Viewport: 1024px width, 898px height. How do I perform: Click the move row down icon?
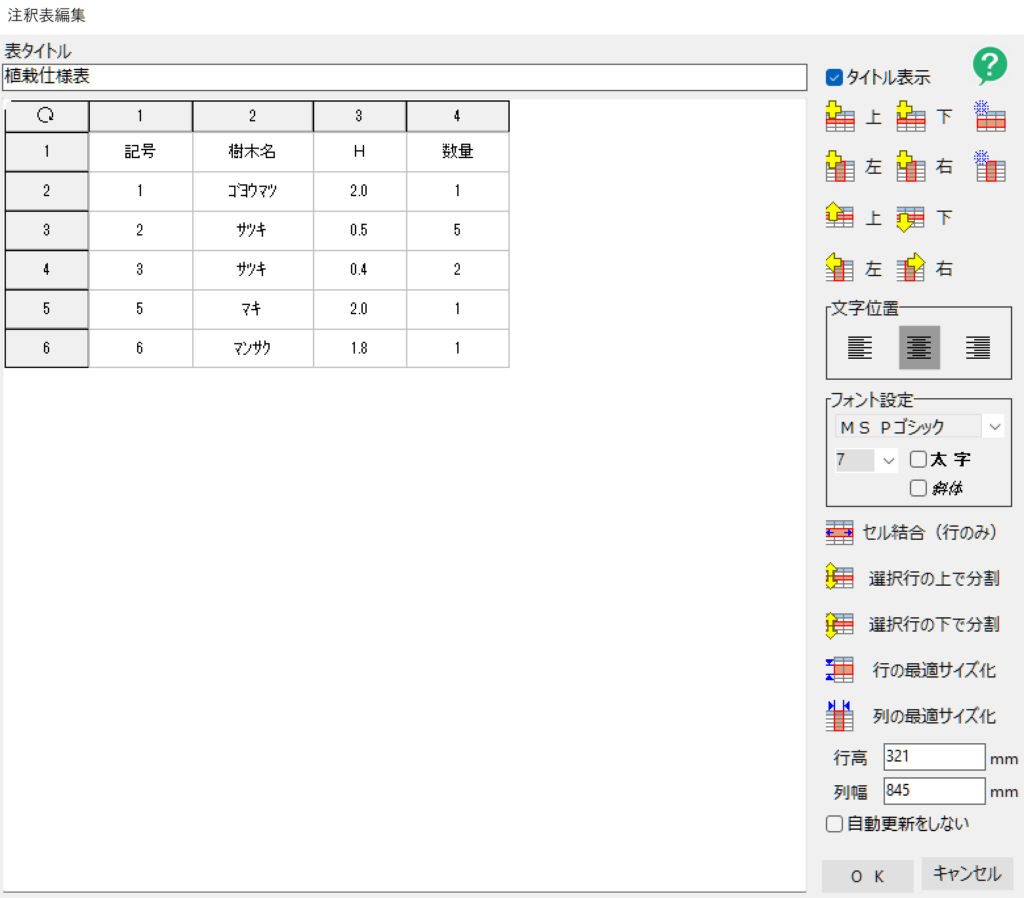click(x=910, y=218)
